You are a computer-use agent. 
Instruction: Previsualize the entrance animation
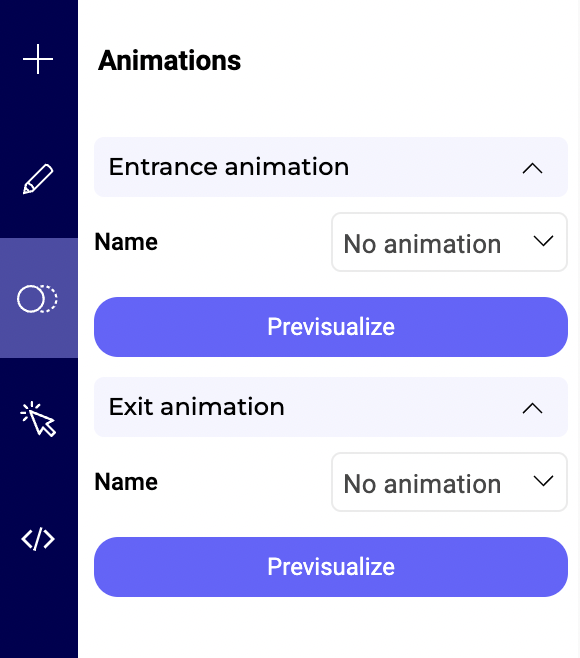click(331, 327)
